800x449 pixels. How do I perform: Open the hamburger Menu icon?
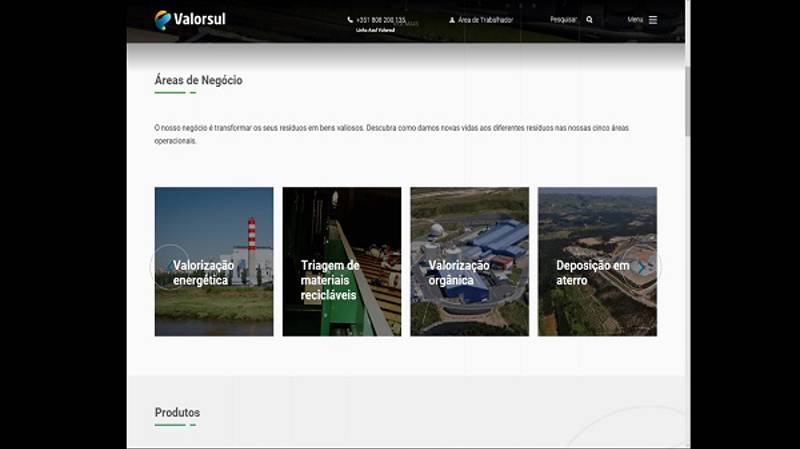[x=653, y=20]
